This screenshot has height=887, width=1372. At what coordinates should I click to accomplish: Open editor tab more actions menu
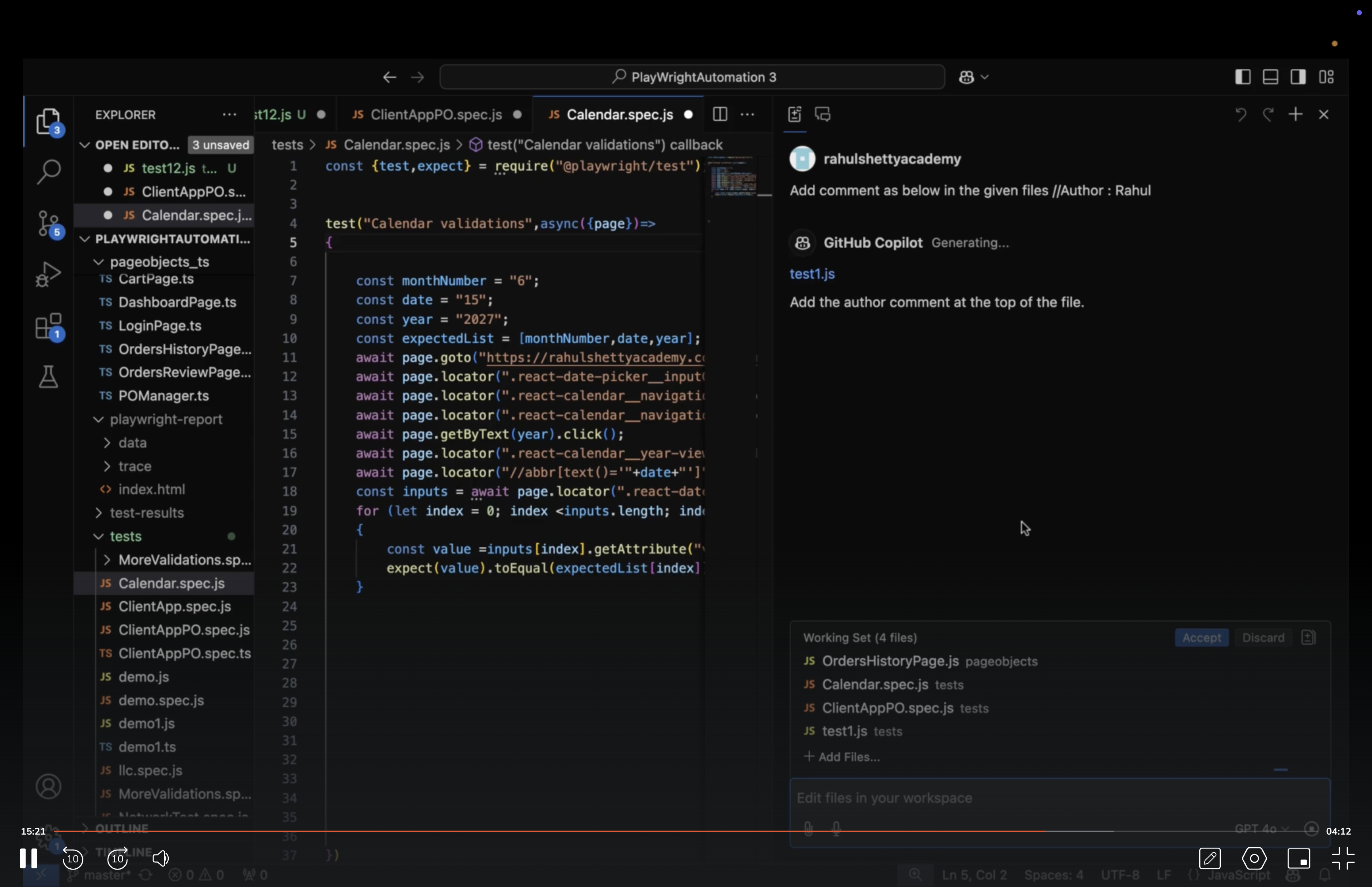click(747, 115)
